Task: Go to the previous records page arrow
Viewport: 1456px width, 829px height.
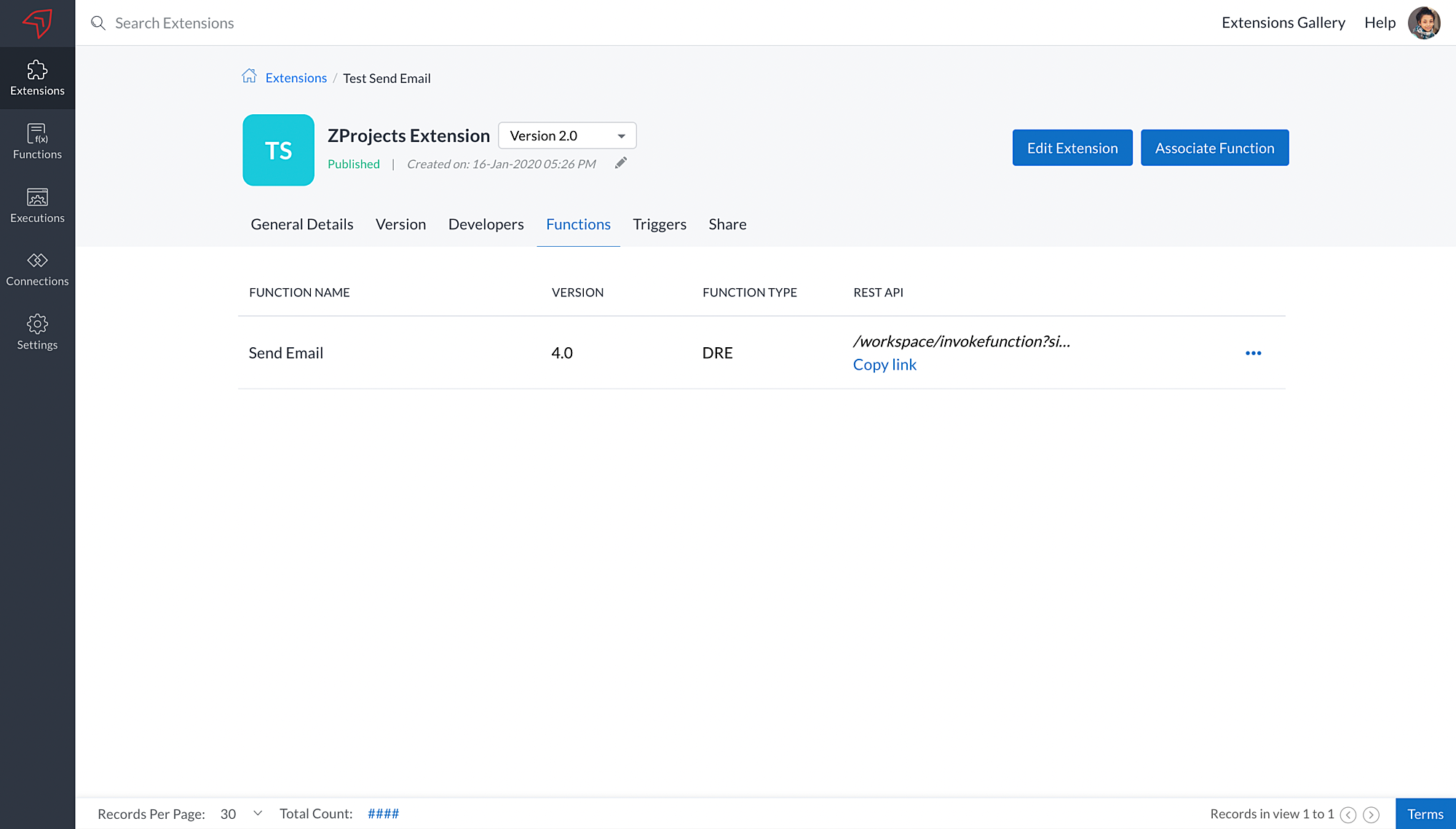Action: [1348, 814]
